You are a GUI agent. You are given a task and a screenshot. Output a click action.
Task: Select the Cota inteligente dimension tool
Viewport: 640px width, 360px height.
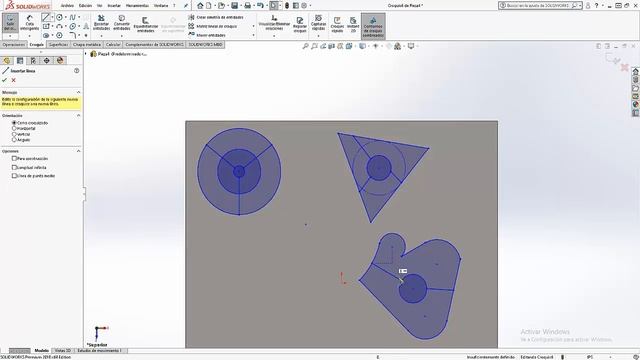click(29, 23)
